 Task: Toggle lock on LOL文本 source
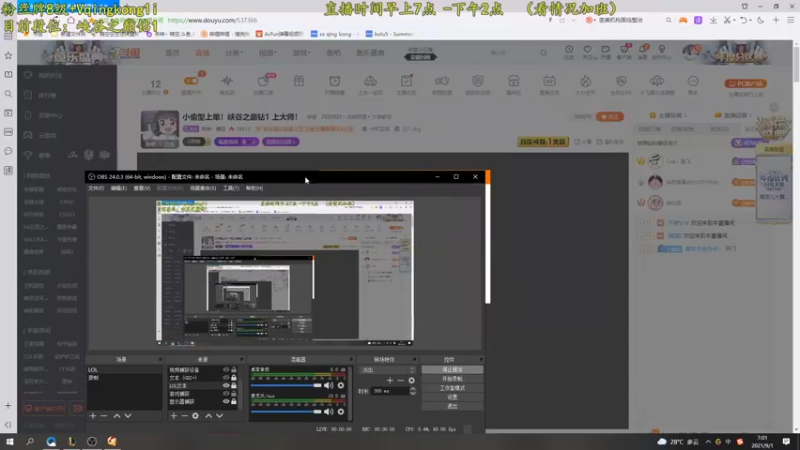(x=234, y=386)
